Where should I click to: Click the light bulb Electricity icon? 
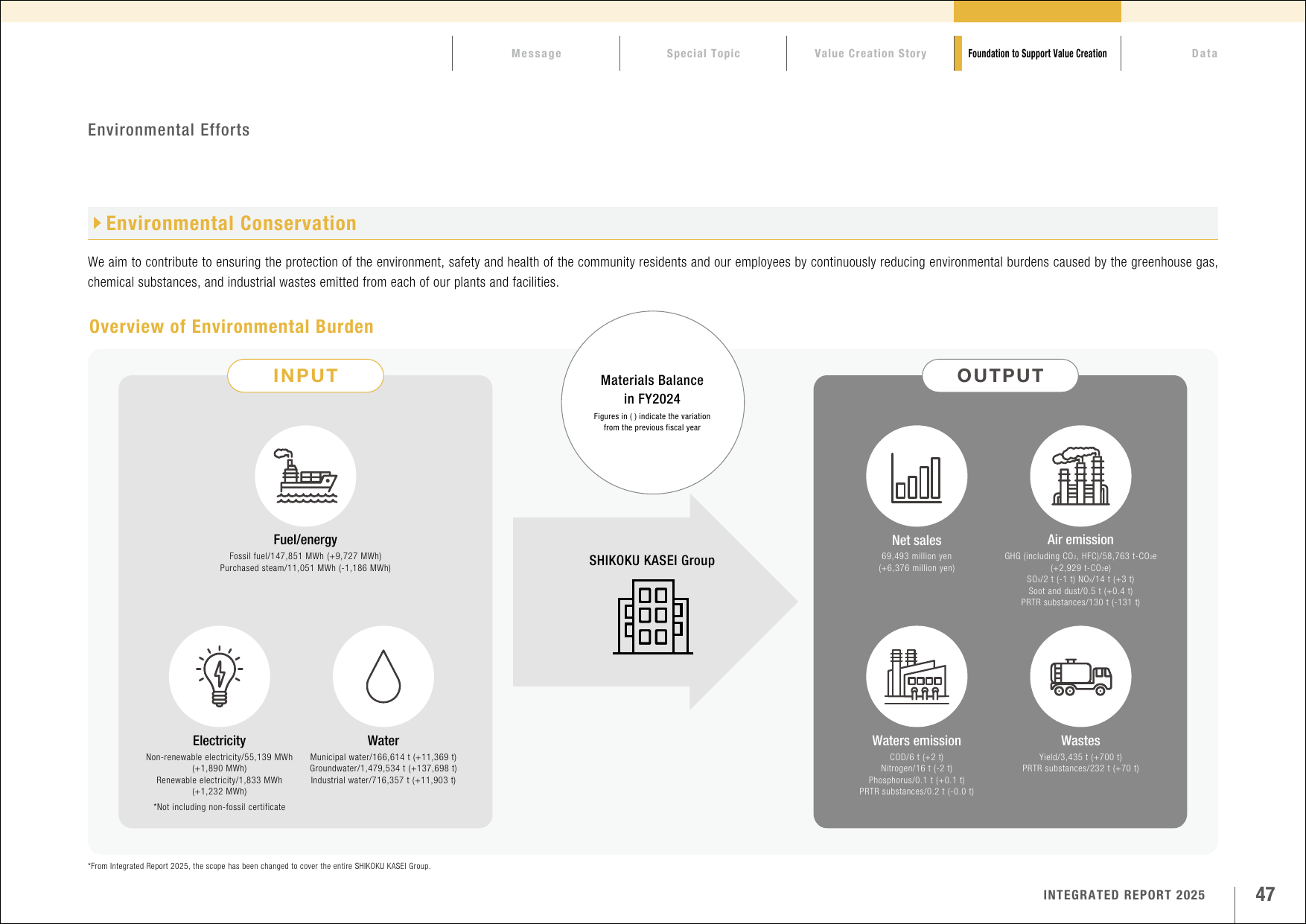(219, 676)
